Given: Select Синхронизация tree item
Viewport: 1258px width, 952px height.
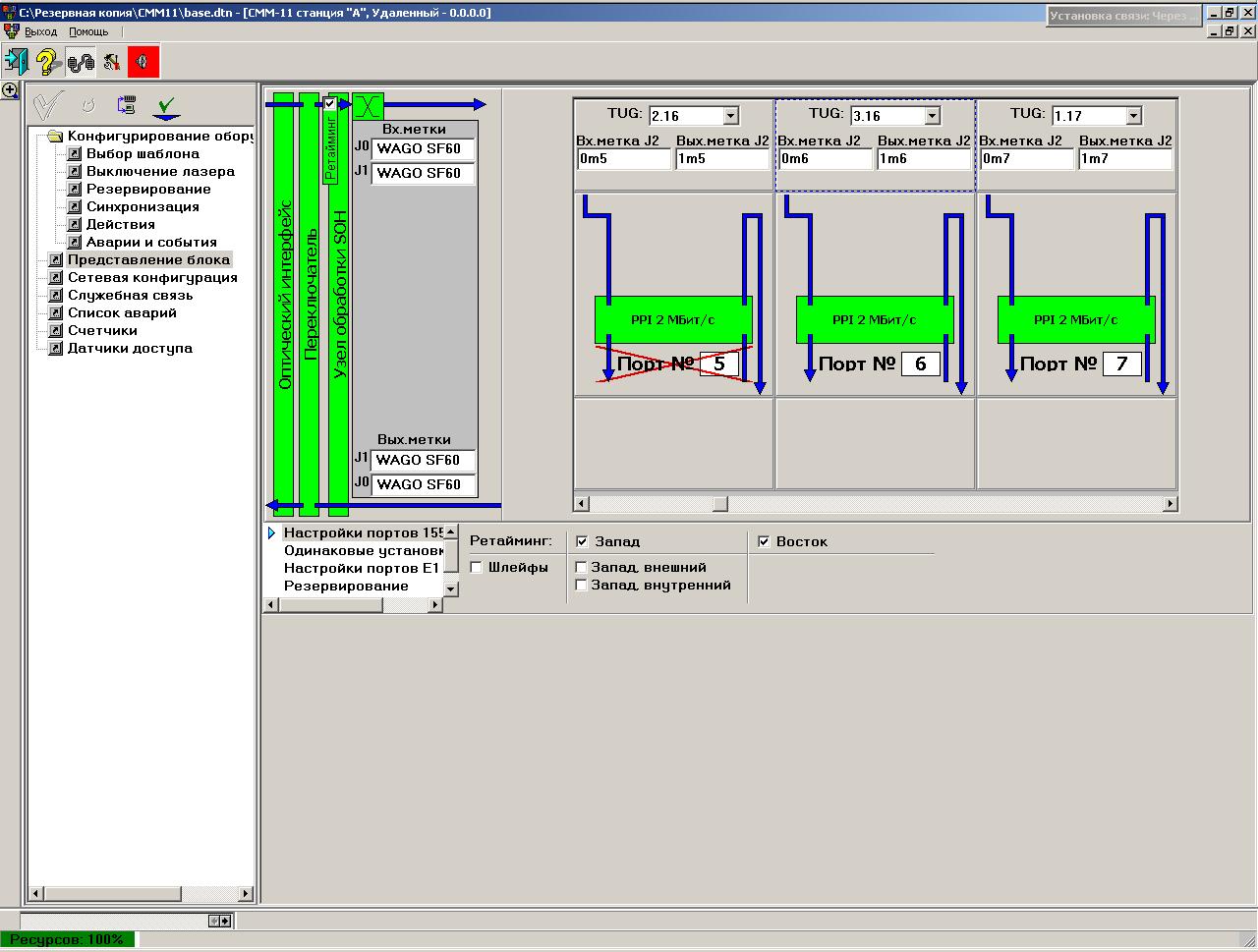Looking at the screenshot, I should click(143, 207).
